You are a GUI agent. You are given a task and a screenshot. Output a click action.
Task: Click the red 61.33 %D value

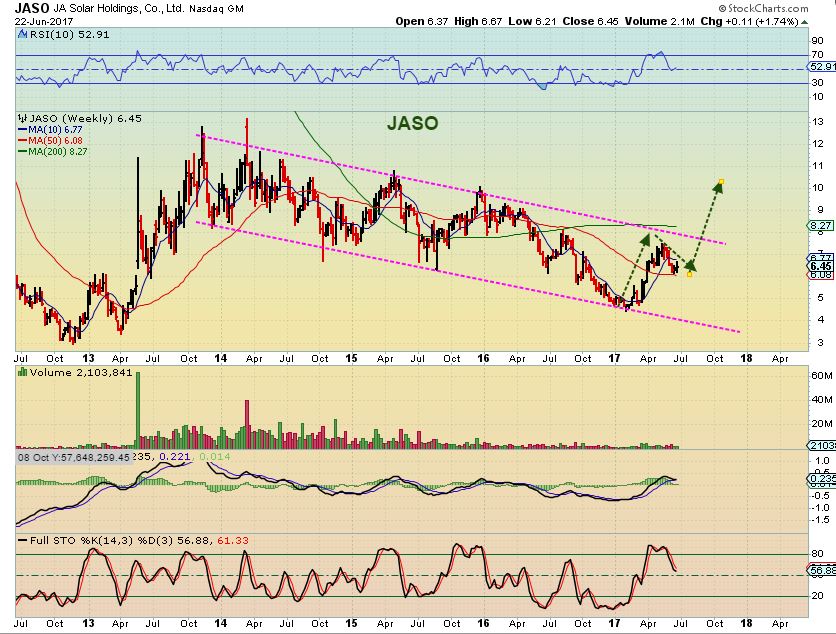click(x=233, y=540)
